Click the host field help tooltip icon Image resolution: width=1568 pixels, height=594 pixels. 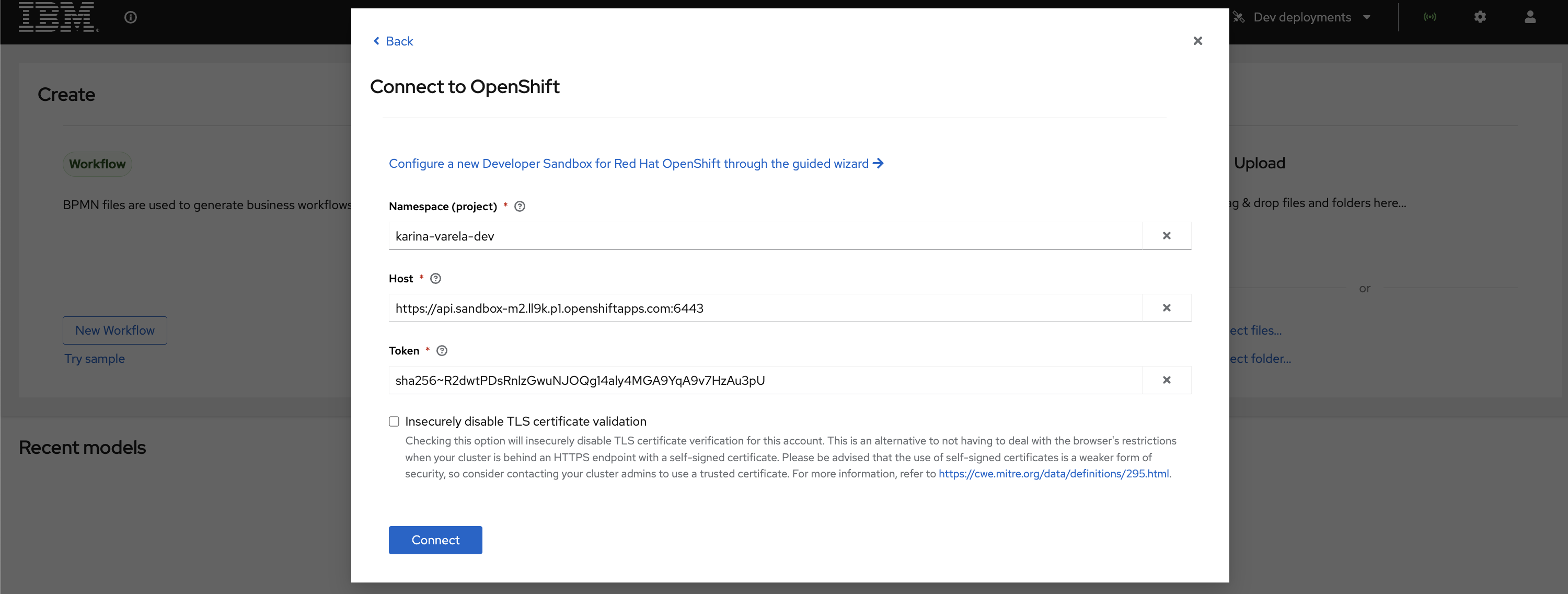point(437,277)
